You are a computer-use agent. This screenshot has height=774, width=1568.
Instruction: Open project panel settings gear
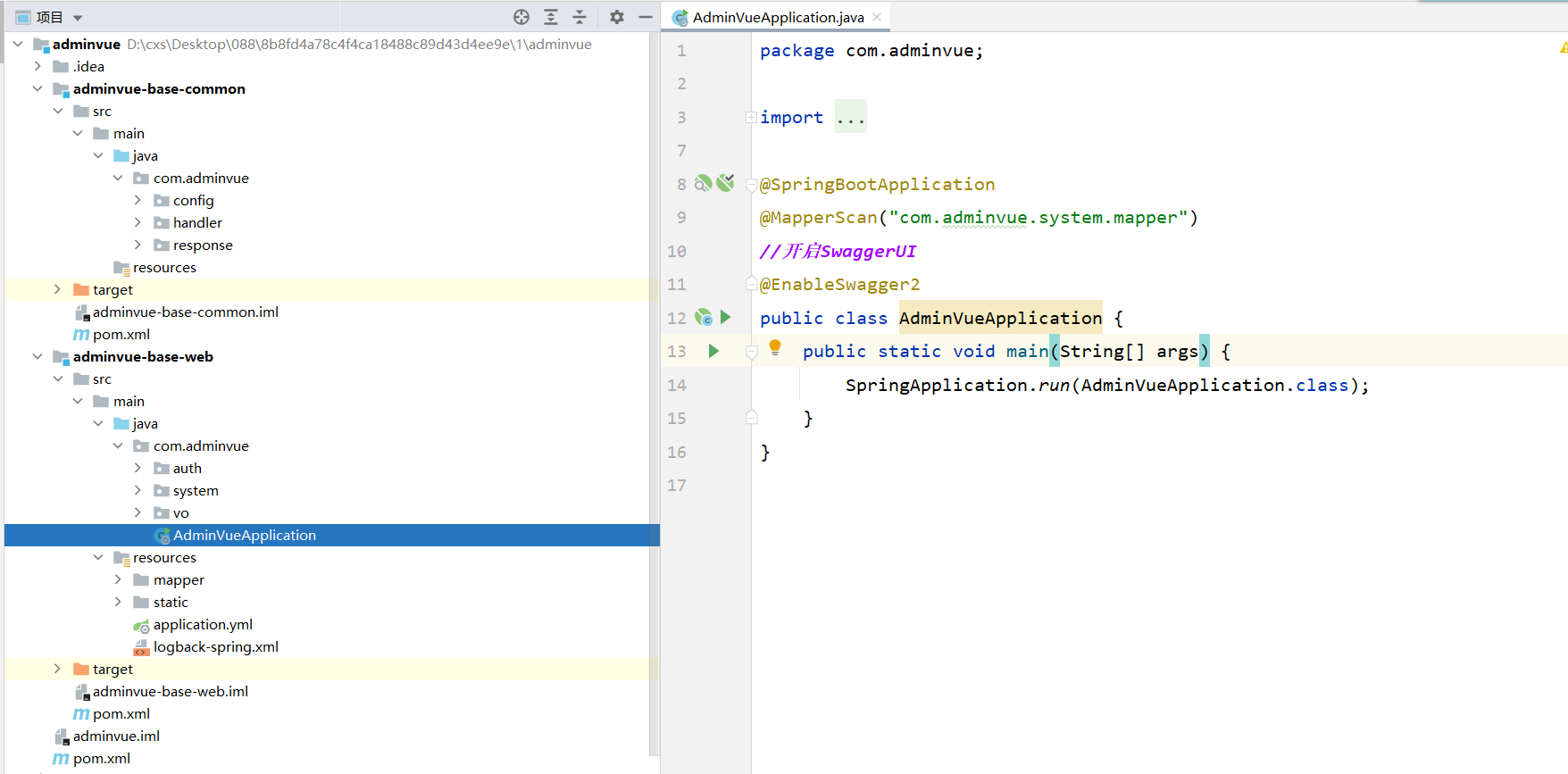[x=617, y=17]
